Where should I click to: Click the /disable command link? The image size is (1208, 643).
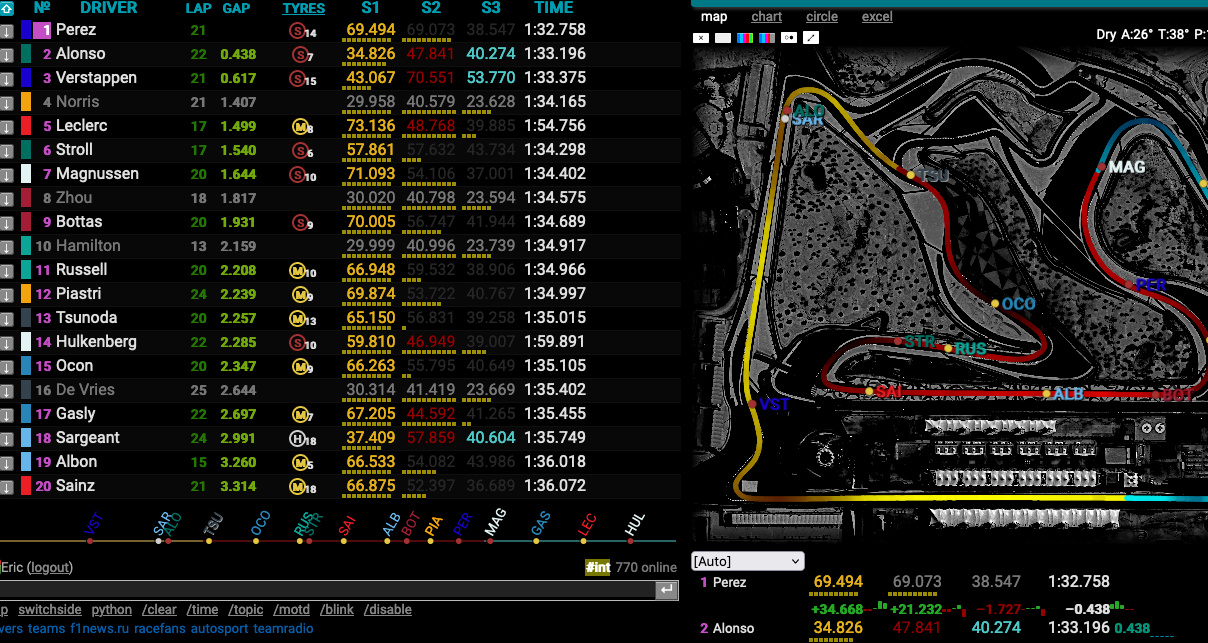point(388,609)
